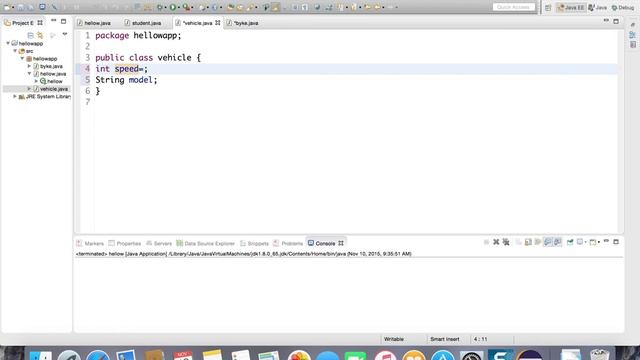Screen dimensions: 640x360
Task: Minimize the Console panel
Action: click(x=606, y=241)
